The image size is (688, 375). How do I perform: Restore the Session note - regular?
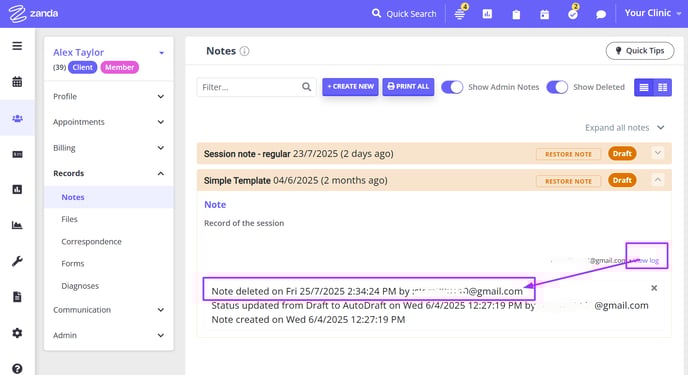(x=568, y=154)
